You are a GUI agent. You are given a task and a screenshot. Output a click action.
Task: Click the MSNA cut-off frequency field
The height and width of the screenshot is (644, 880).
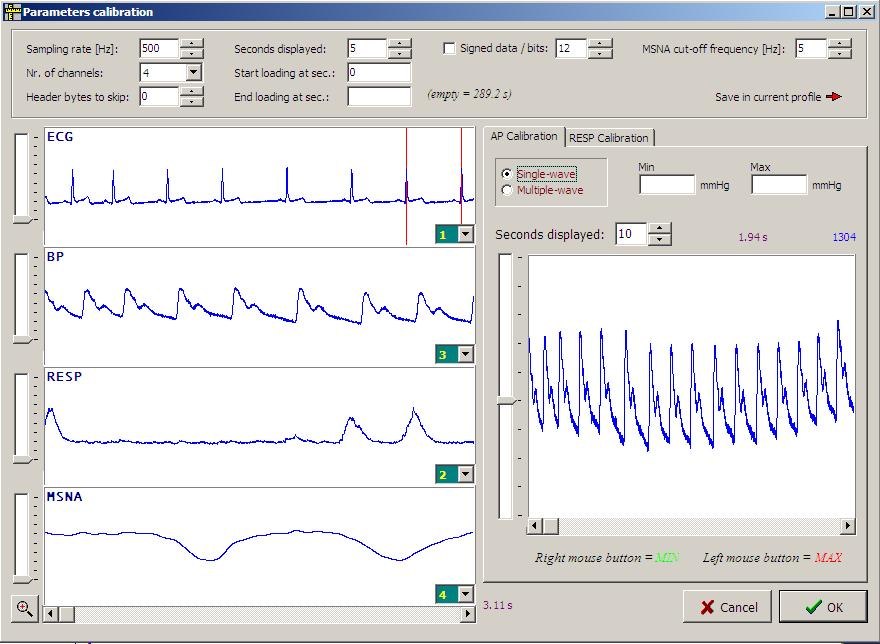811,48
